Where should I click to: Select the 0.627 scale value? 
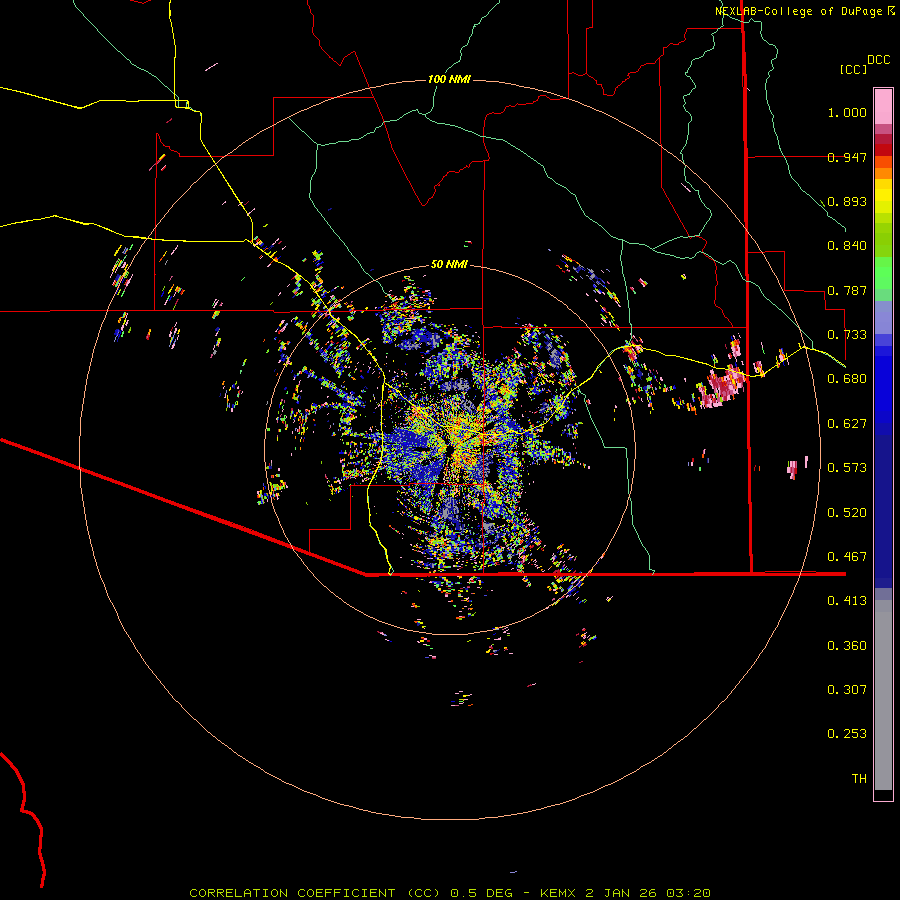(x=847, y=424)
